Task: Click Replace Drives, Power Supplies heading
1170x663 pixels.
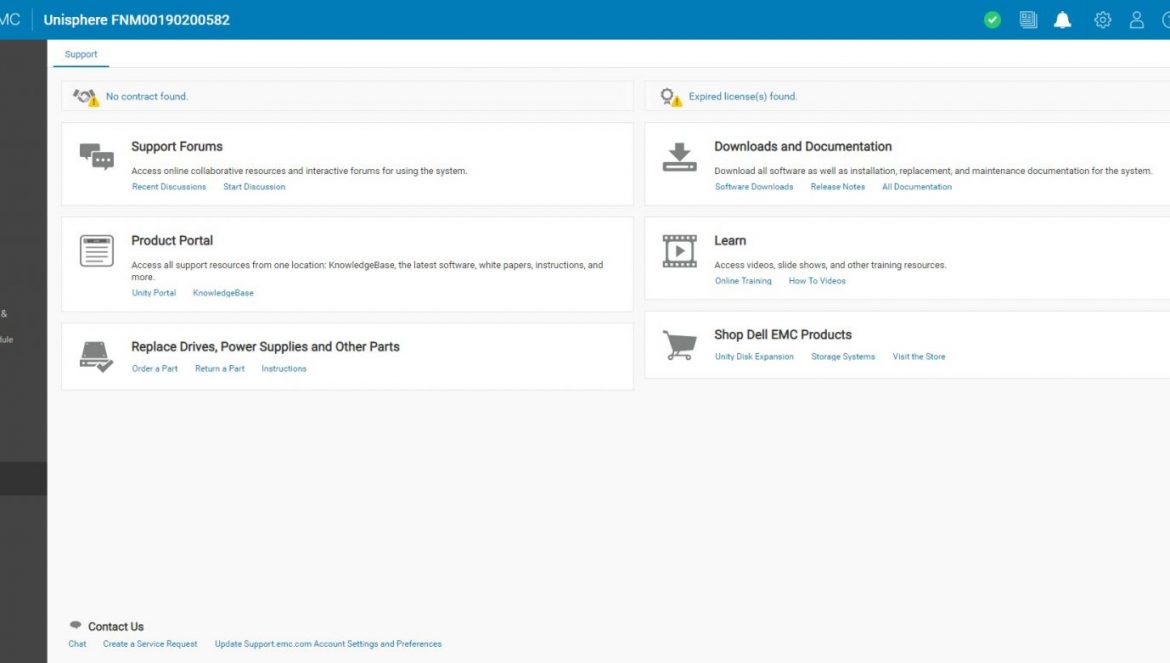Action: click(x=265, y=347)
